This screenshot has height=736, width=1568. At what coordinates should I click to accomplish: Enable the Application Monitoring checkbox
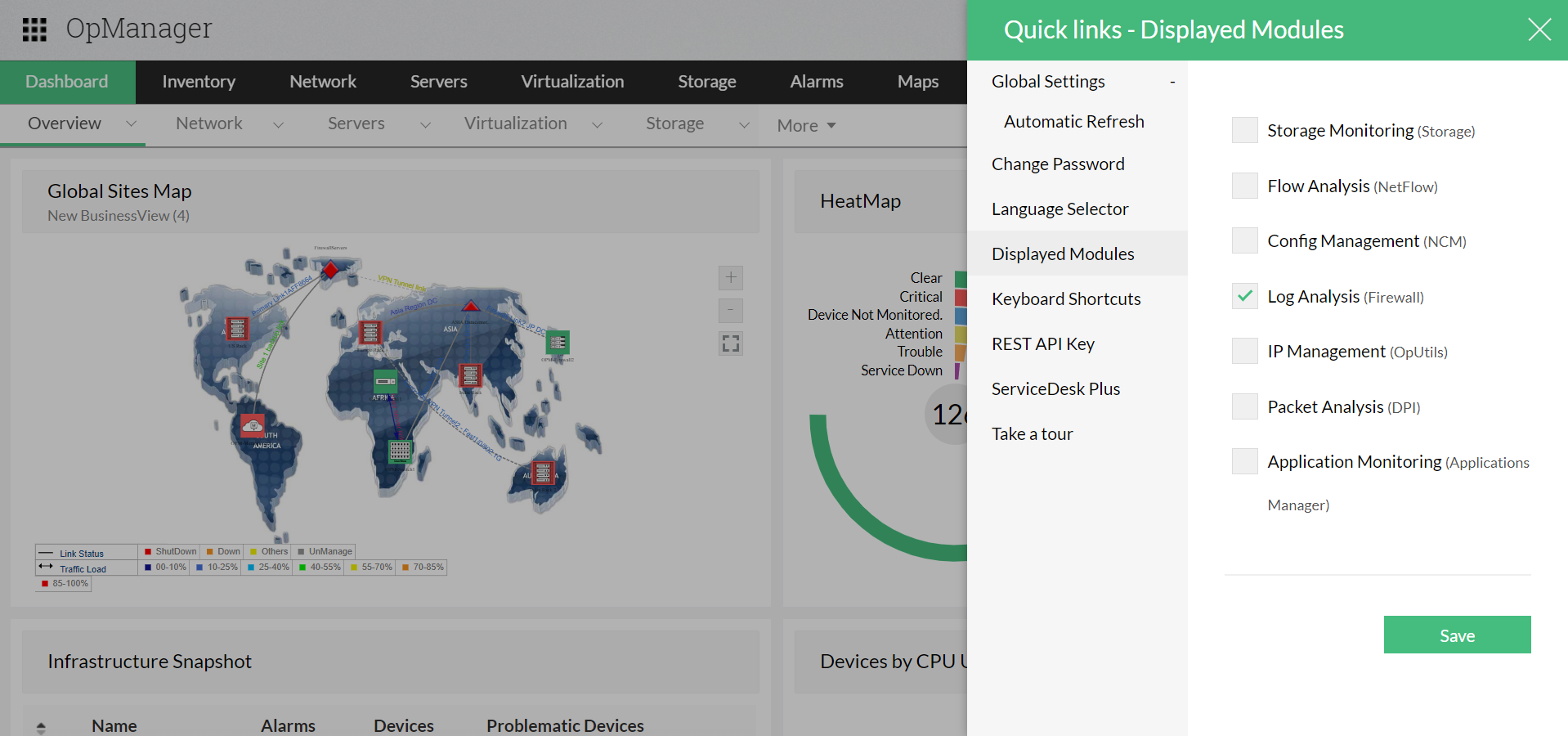point(1245,461)
